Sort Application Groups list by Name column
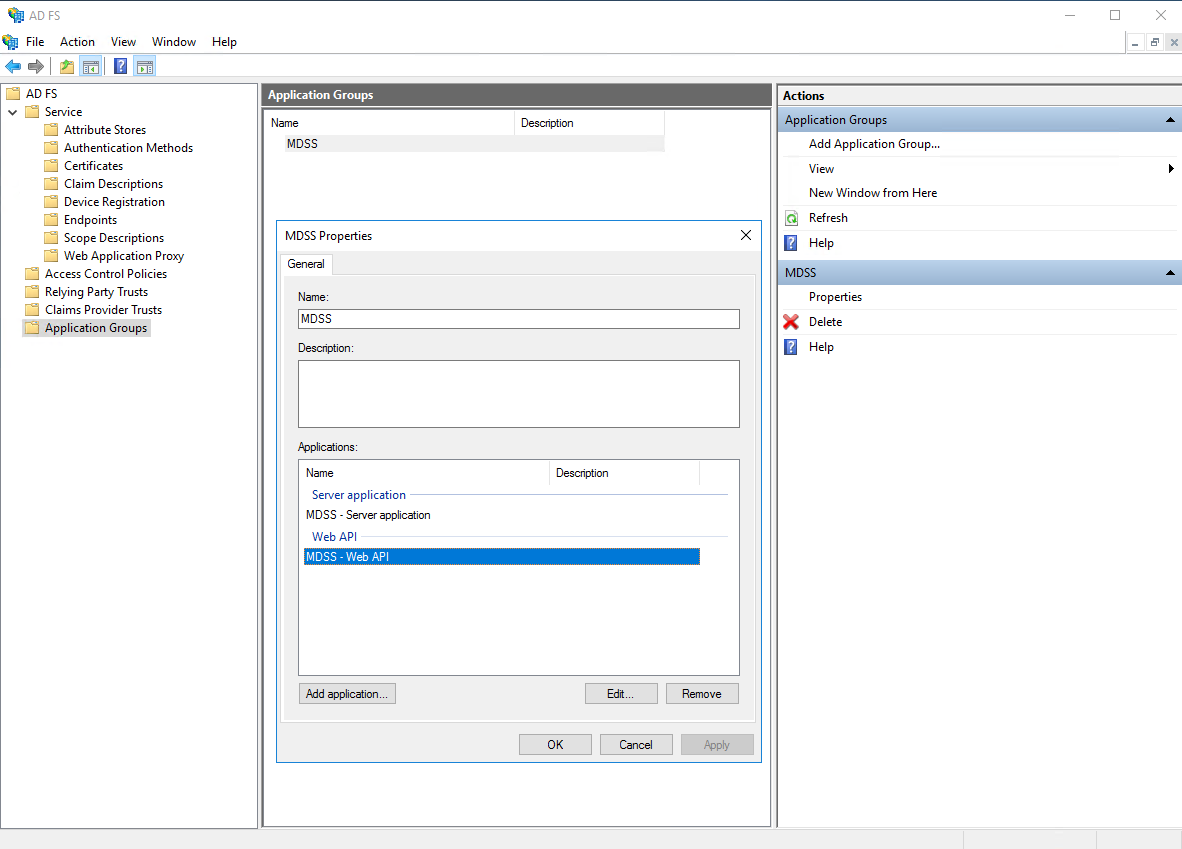Screen dimensions: 1182x849 [x=390, y=123]
